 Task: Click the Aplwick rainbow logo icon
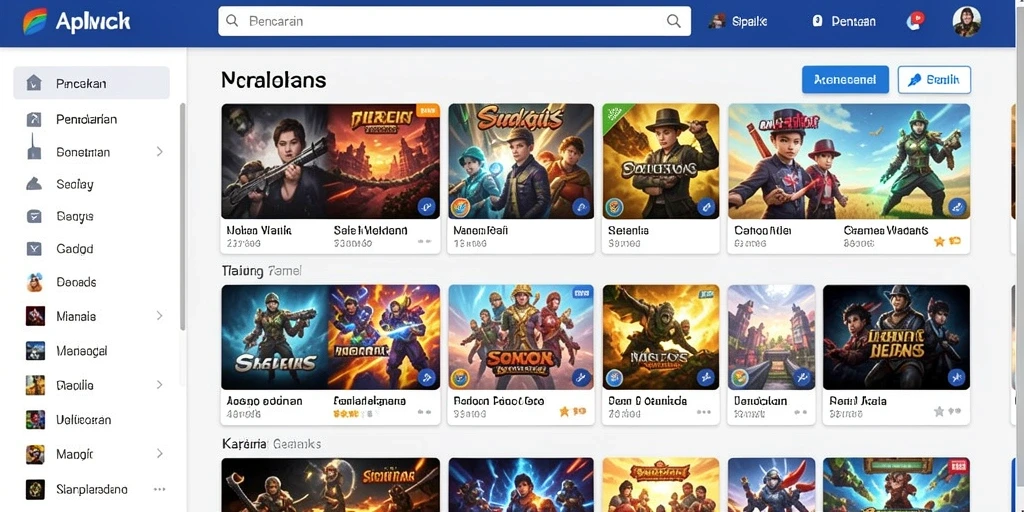[x=35, y=22]
